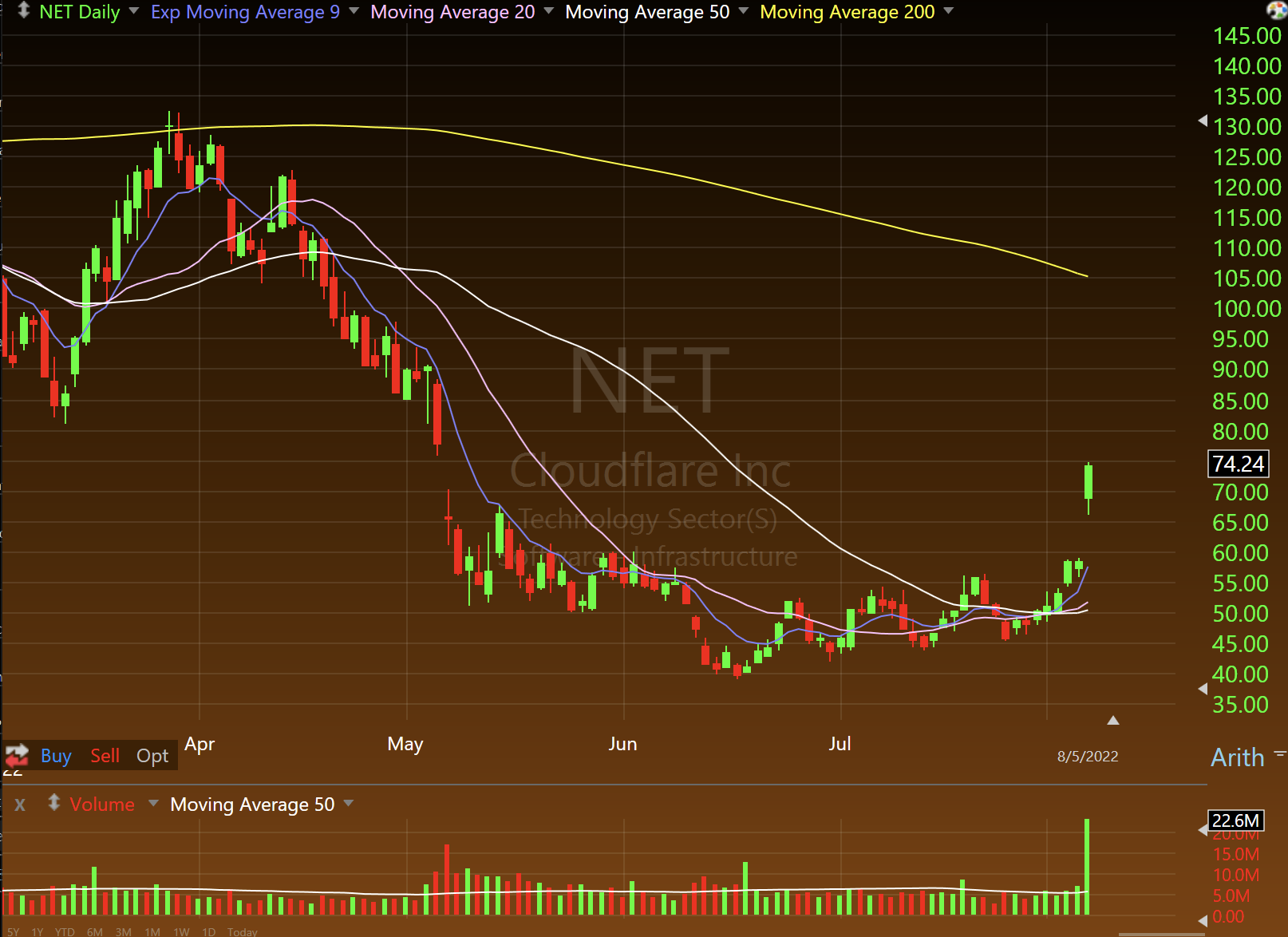Set chart range to 5Y
This screenshot has width=1288, height=937.
tap(13, 931)
